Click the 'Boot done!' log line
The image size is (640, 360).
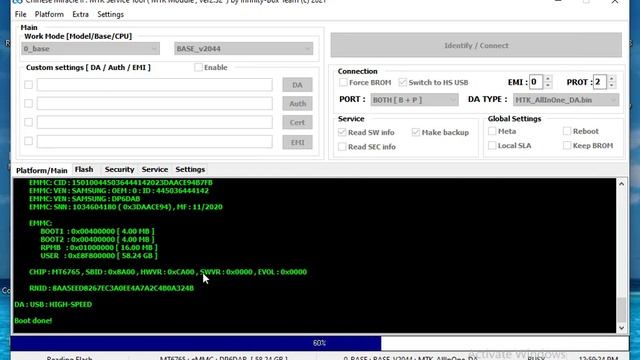(33, 320)
